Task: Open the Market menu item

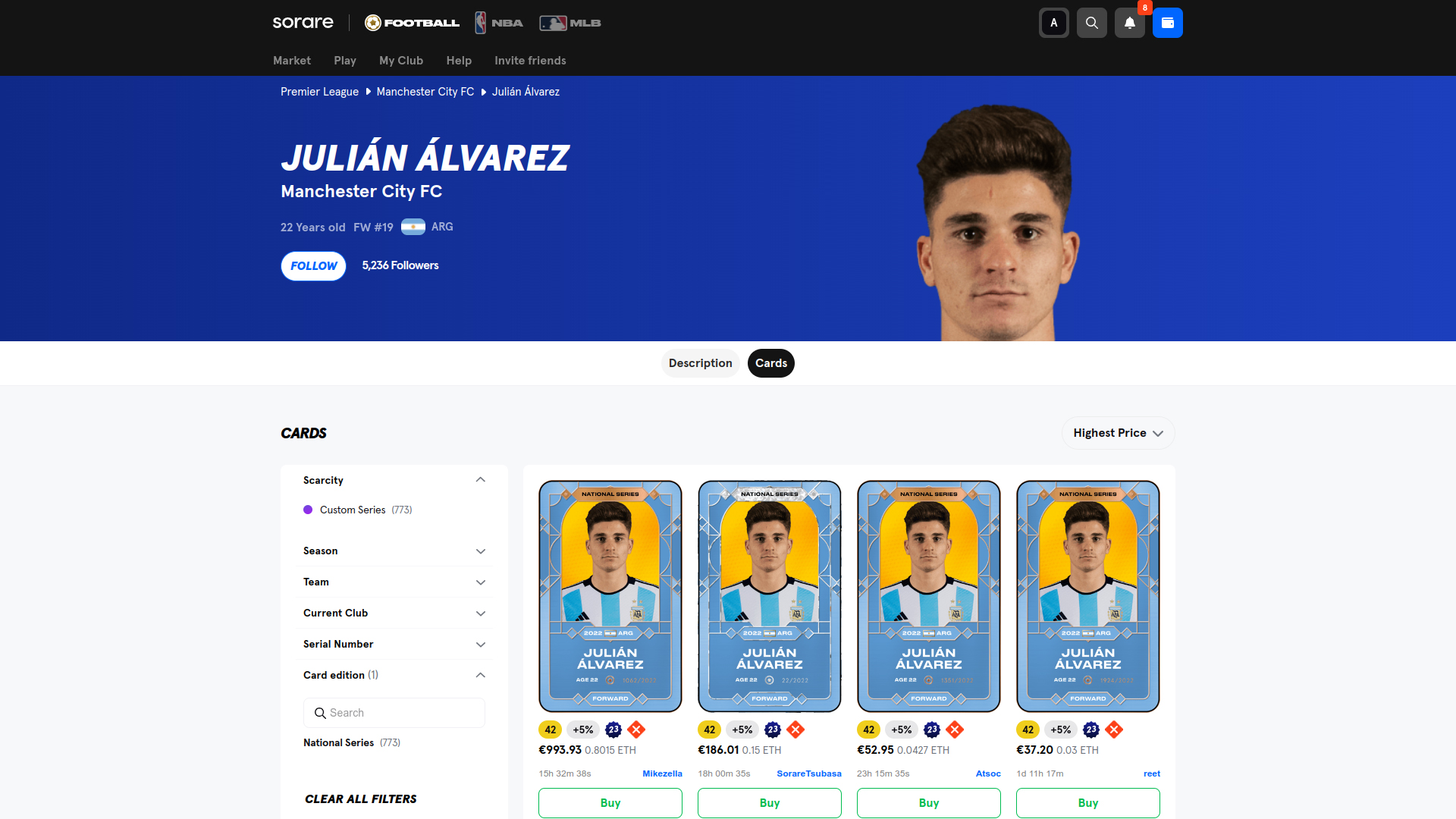Action: point(292,61)
